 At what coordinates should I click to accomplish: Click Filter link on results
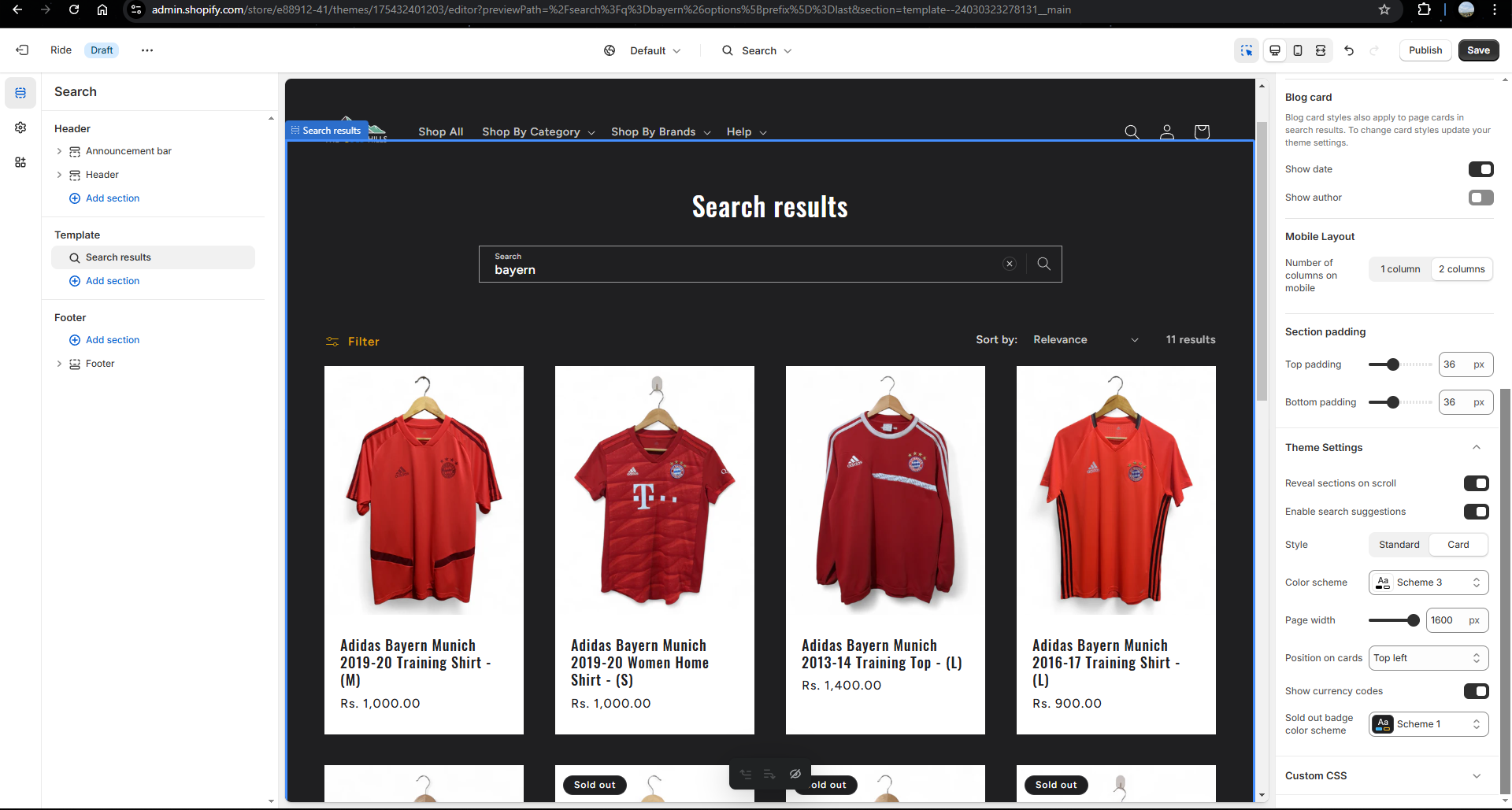point(364,342)
